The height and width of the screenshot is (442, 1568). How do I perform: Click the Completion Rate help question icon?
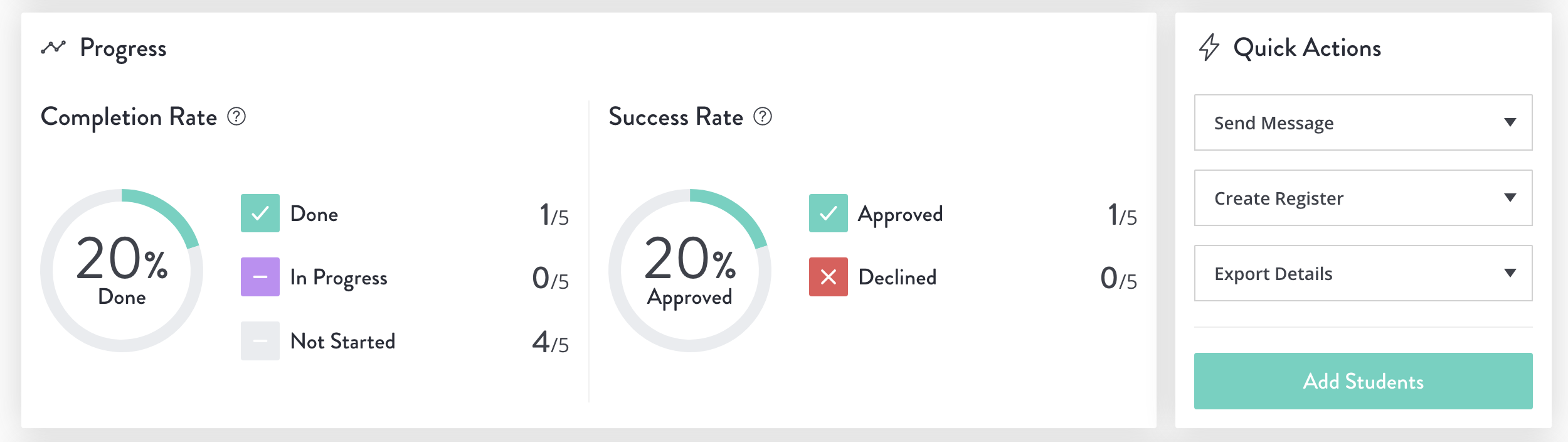coord(236,117)
